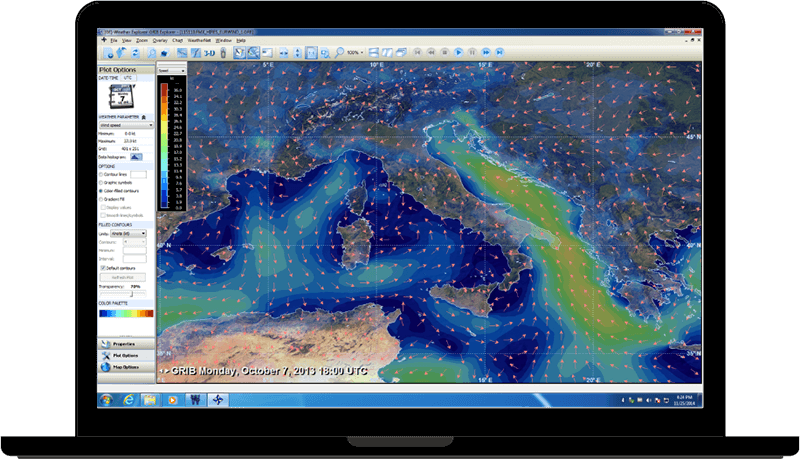Screen dimensions: 800x460
Task: Click the data histogram icon
Action: coord(135,157)
